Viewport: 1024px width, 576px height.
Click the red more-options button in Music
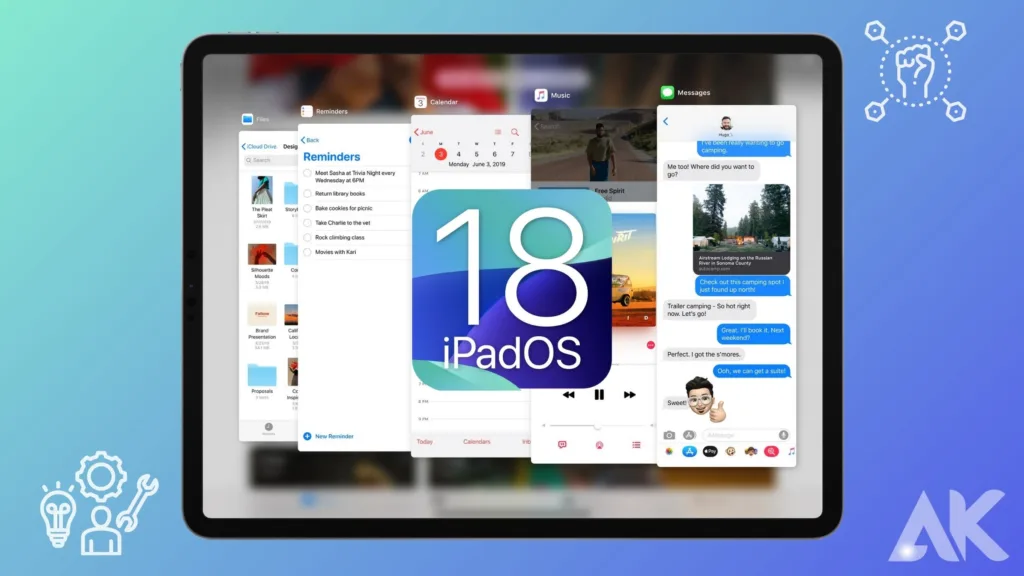[x=650, y=345]
